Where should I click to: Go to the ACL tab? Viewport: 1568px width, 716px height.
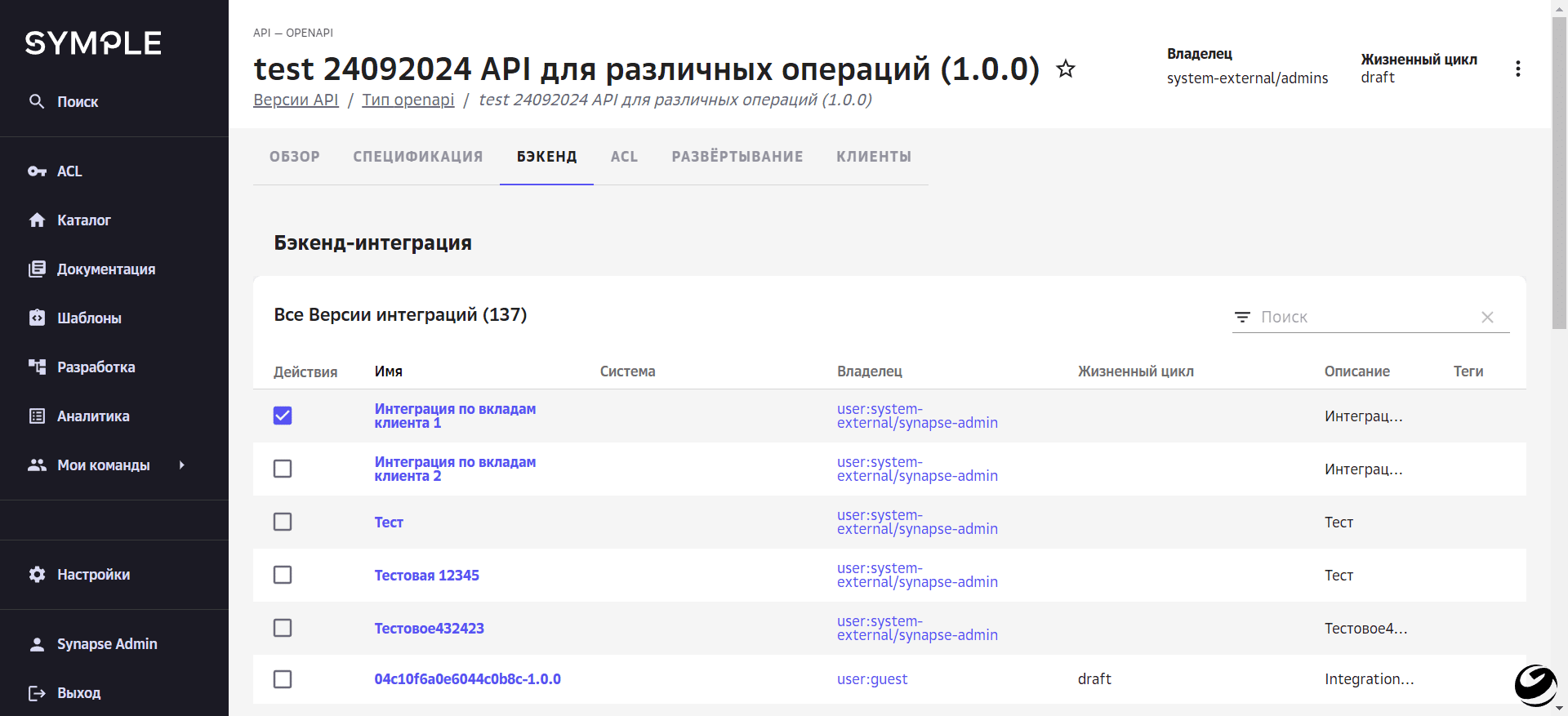click(624, 157)
